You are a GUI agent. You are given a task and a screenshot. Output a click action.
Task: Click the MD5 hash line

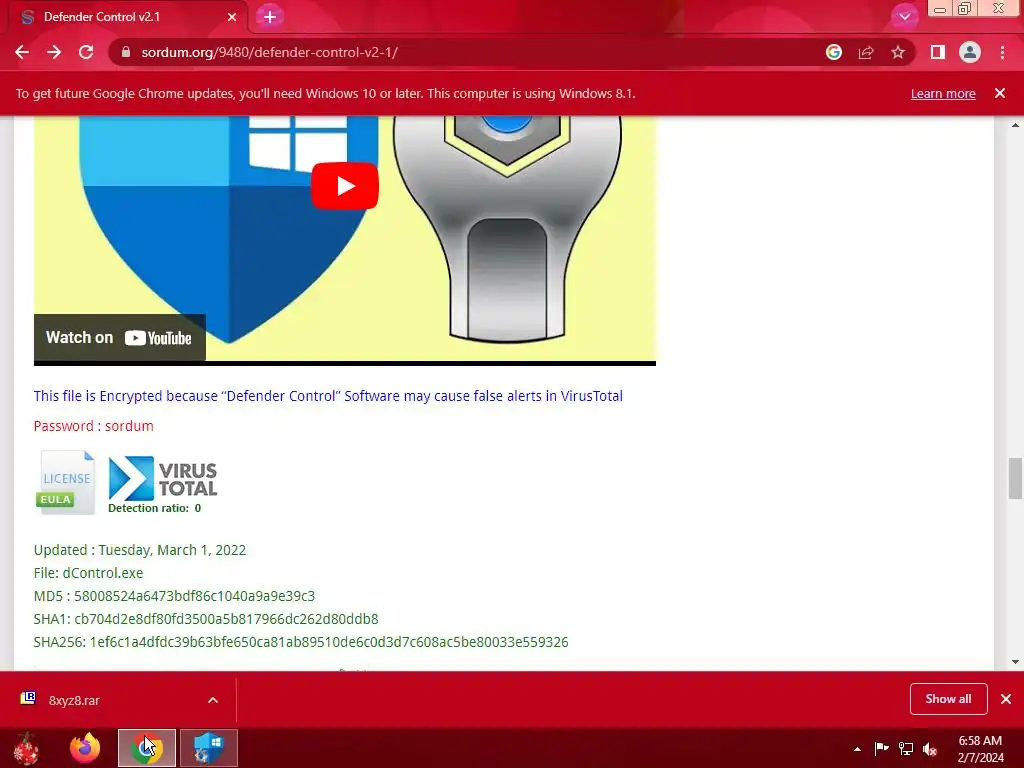click(x=174, y=596)
